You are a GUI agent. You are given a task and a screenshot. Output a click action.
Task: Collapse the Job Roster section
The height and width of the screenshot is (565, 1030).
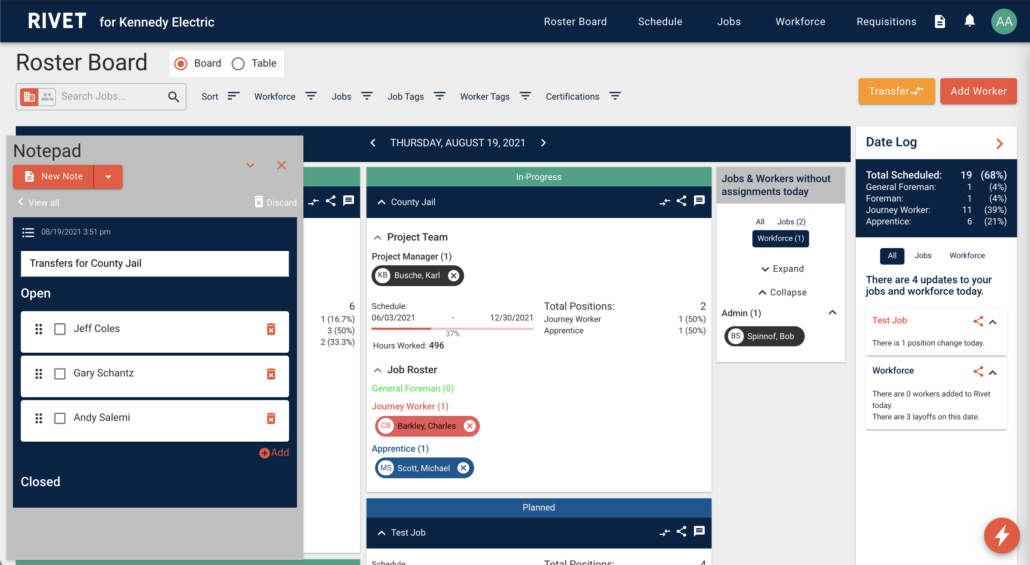click(377, 371)
